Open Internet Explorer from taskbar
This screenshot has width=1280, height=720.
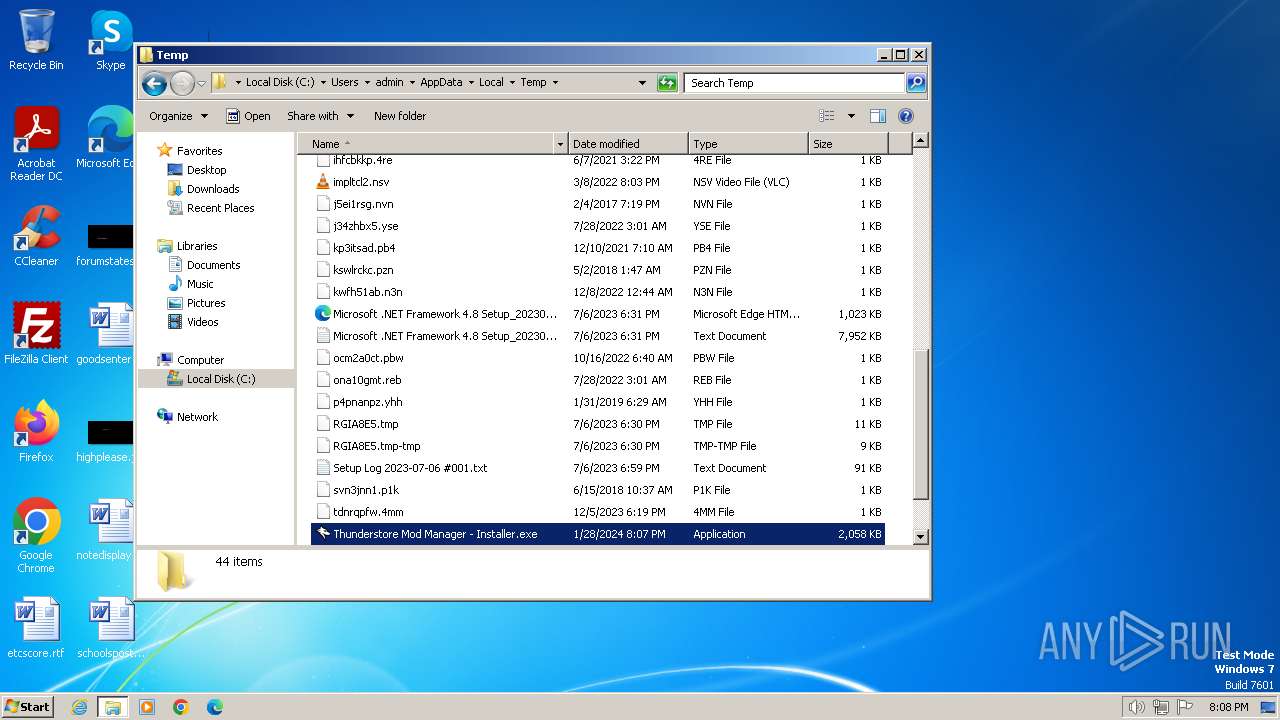click(79, 707)
